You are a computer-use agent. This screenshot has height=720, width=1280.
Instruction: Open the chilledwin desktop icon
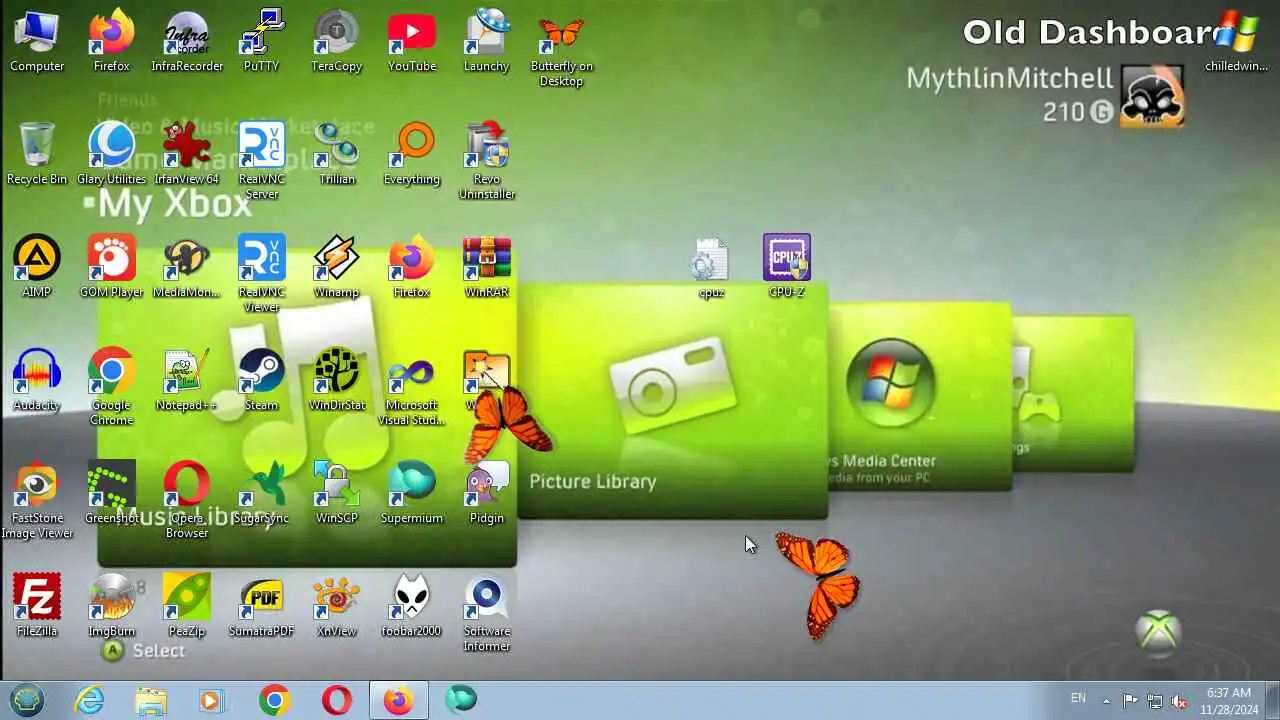1236,42
